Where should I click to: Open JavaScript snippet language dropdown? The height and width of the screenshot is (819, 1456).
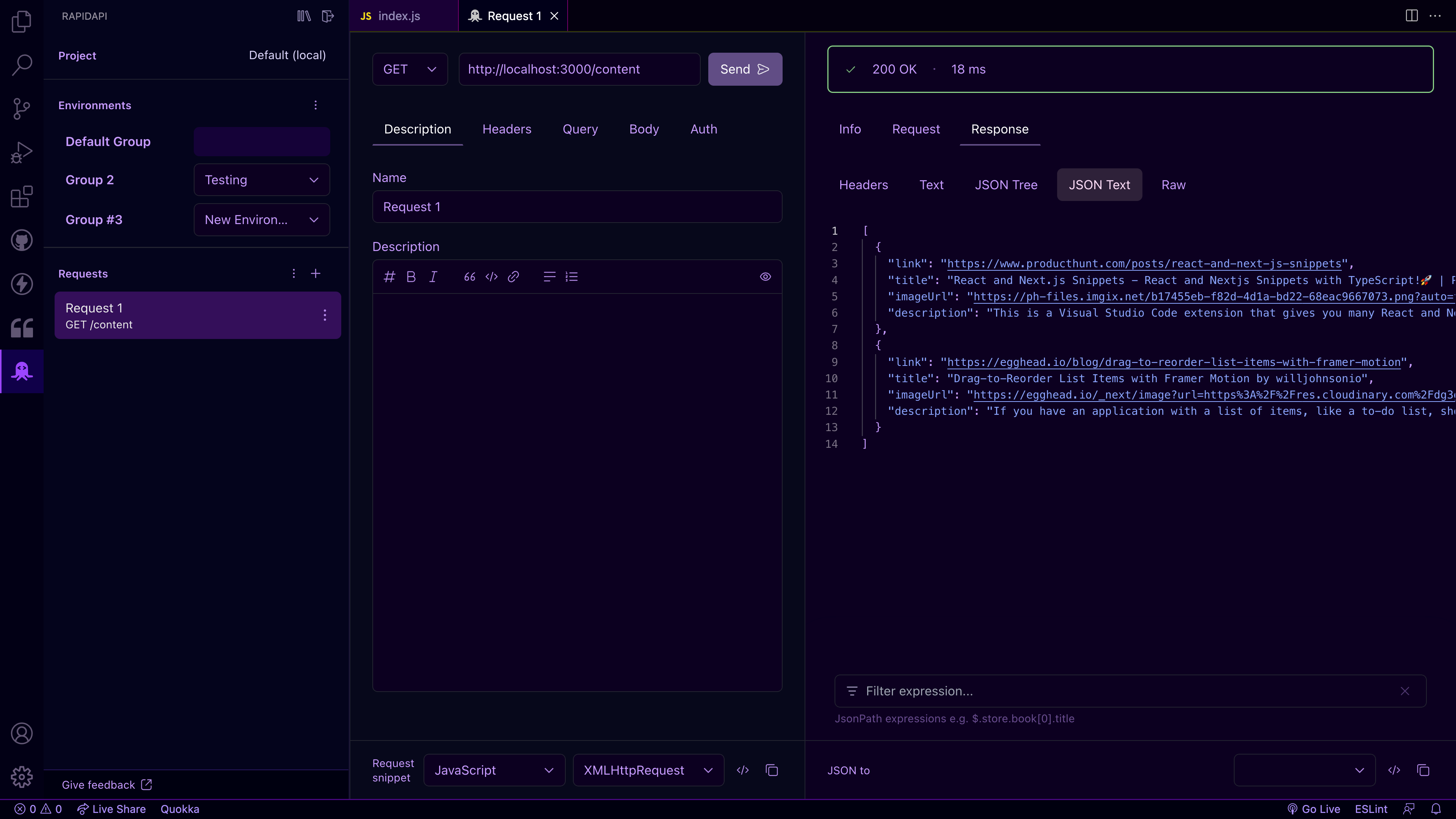click(x=494, y=770)
